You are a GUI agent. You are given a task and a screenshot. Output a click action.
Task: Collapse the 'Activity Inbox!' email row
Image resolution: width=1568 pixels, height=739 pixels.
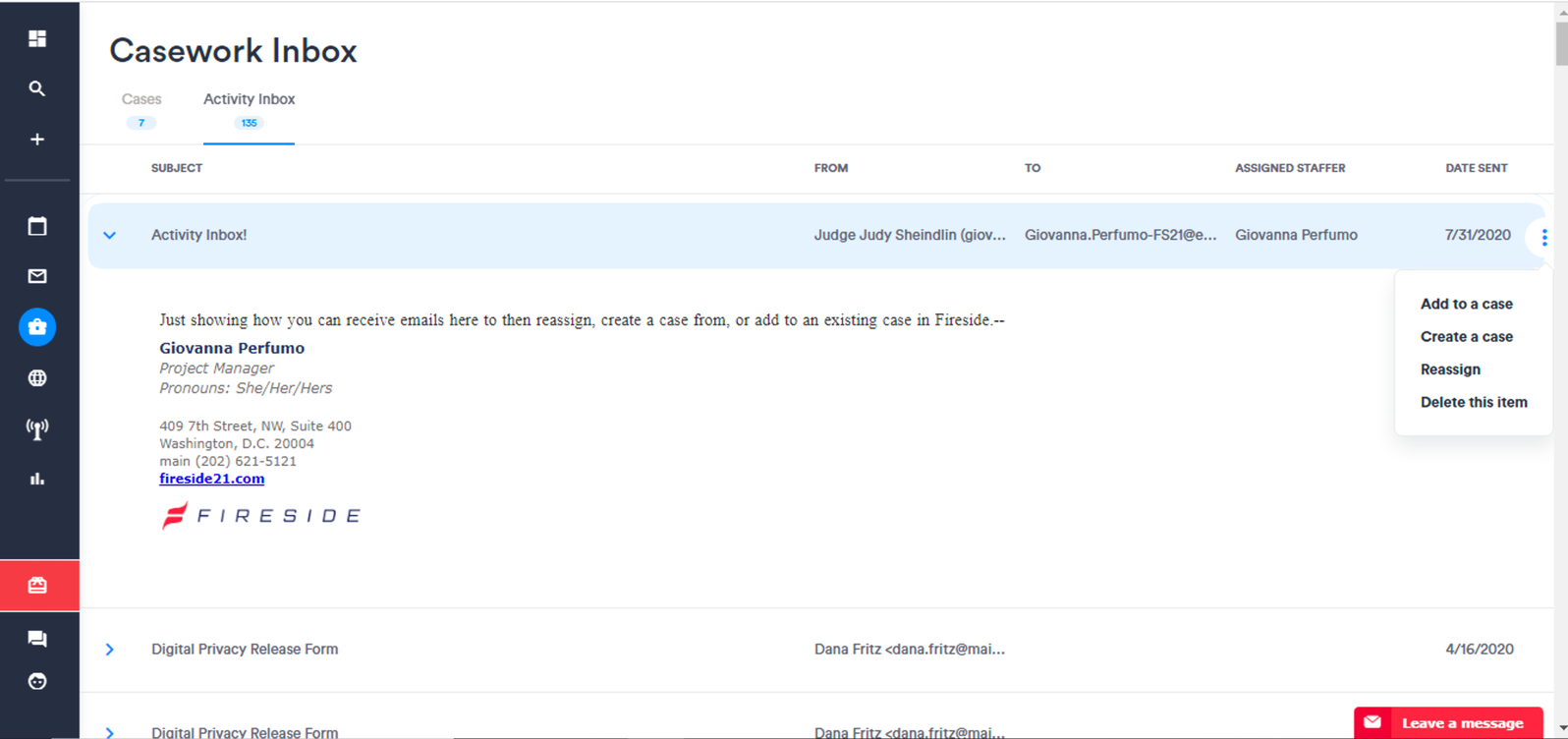coord(110,235)
